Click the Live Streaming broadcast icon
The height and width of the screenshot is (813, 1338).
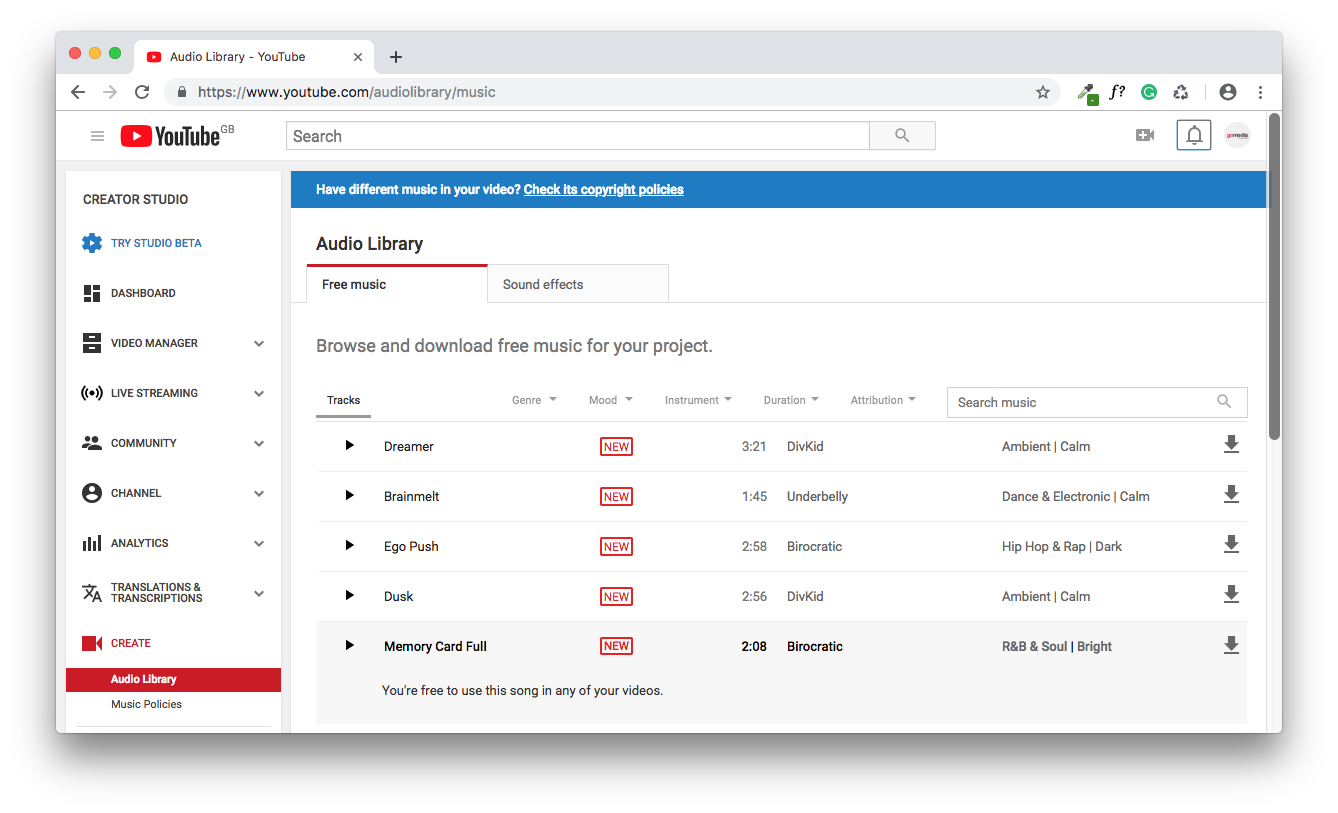[92, 393]
